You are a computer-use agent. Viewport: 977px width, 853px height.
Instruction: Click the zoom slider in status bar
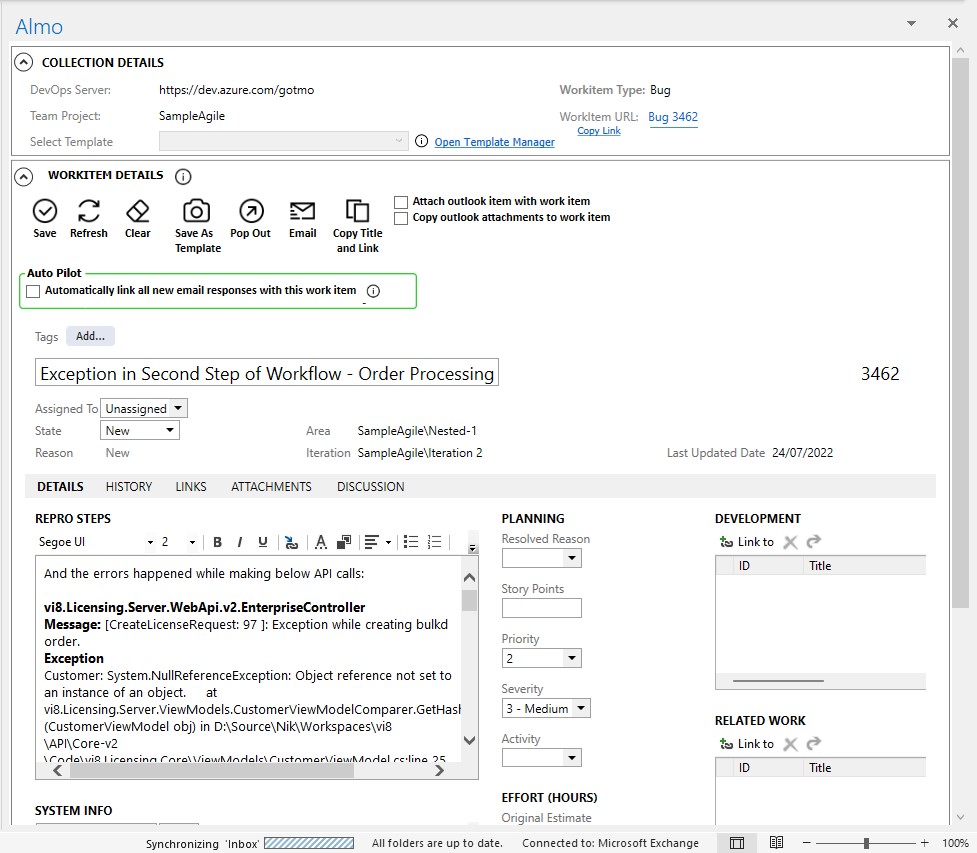(x=866, y=843)
